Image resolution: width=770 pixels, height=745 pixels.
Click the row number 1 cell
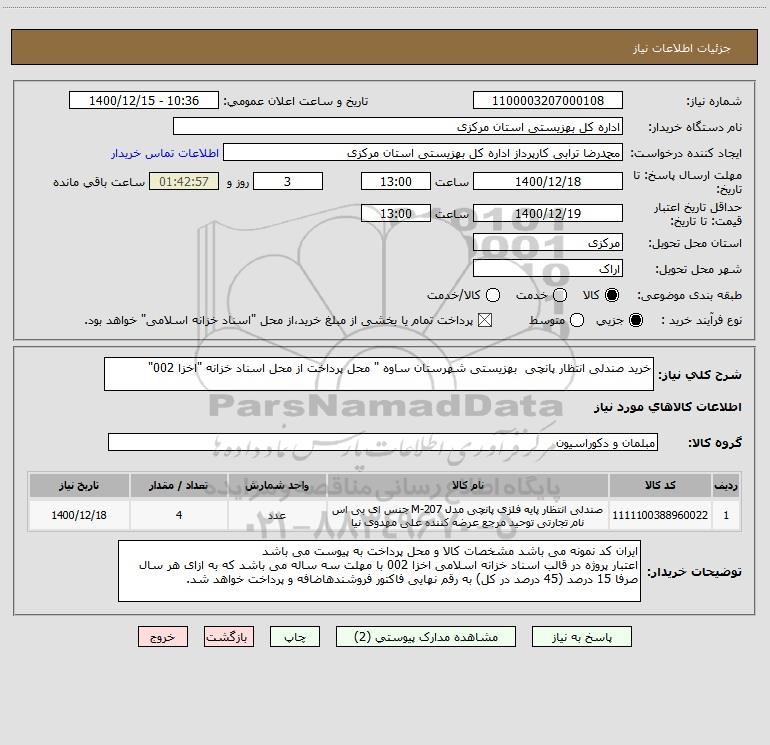tap(726, 515)
